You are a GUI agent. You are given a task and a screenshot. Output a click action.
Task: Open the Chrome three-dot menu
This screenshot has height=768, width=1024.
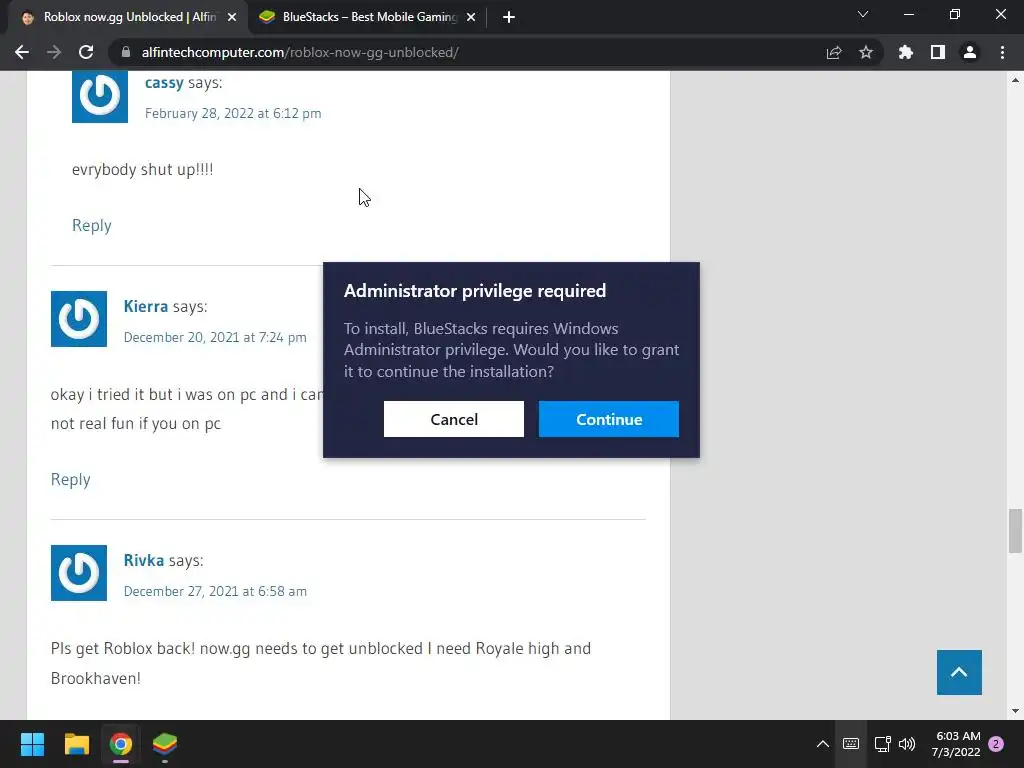[x=1002, y=52]
